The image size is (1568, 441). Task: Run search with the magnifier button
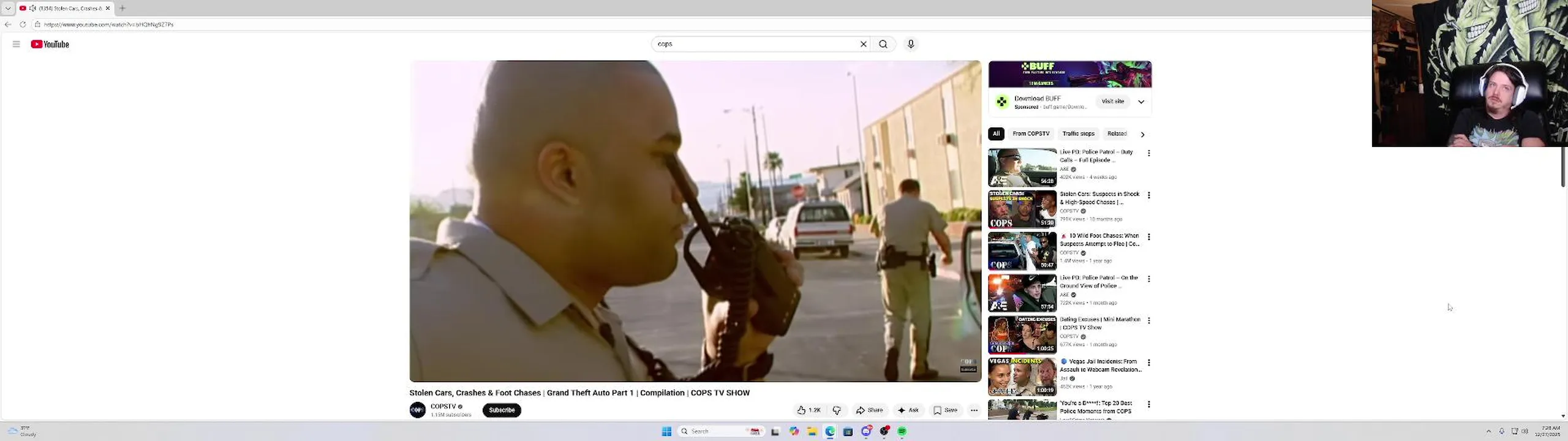(x=883, y=44)
